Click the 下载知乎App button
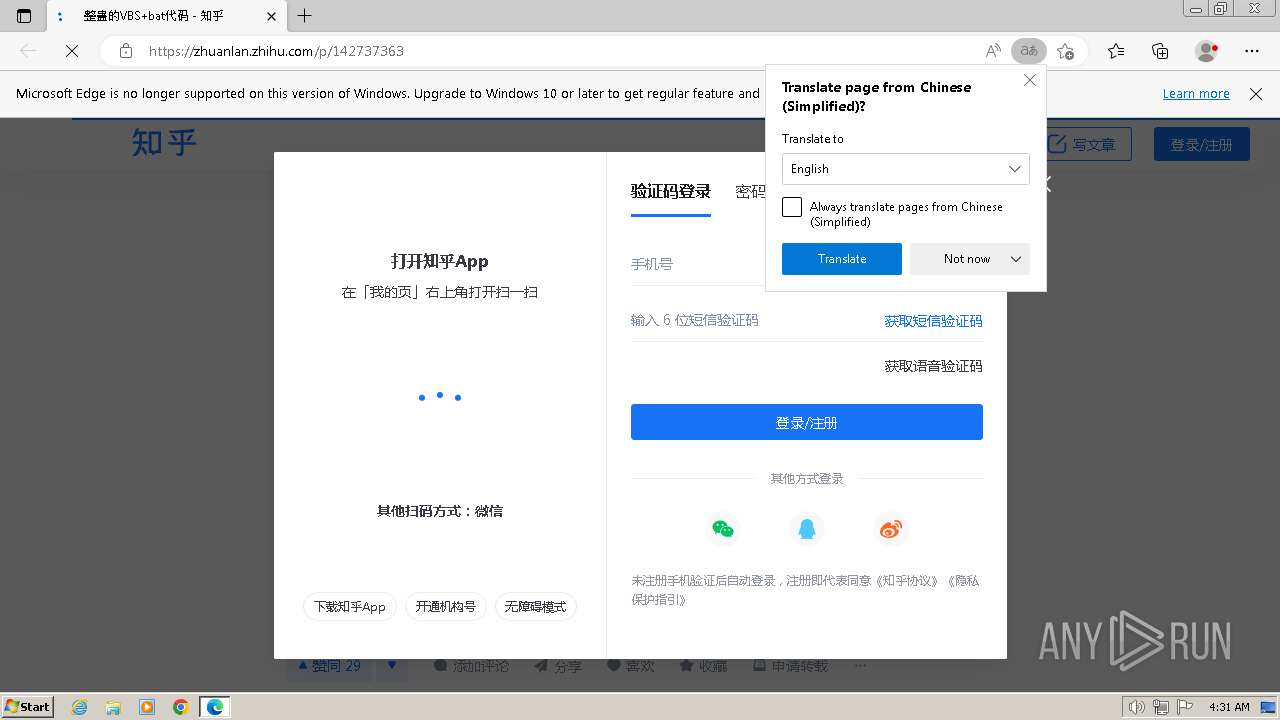 [350, 607]
